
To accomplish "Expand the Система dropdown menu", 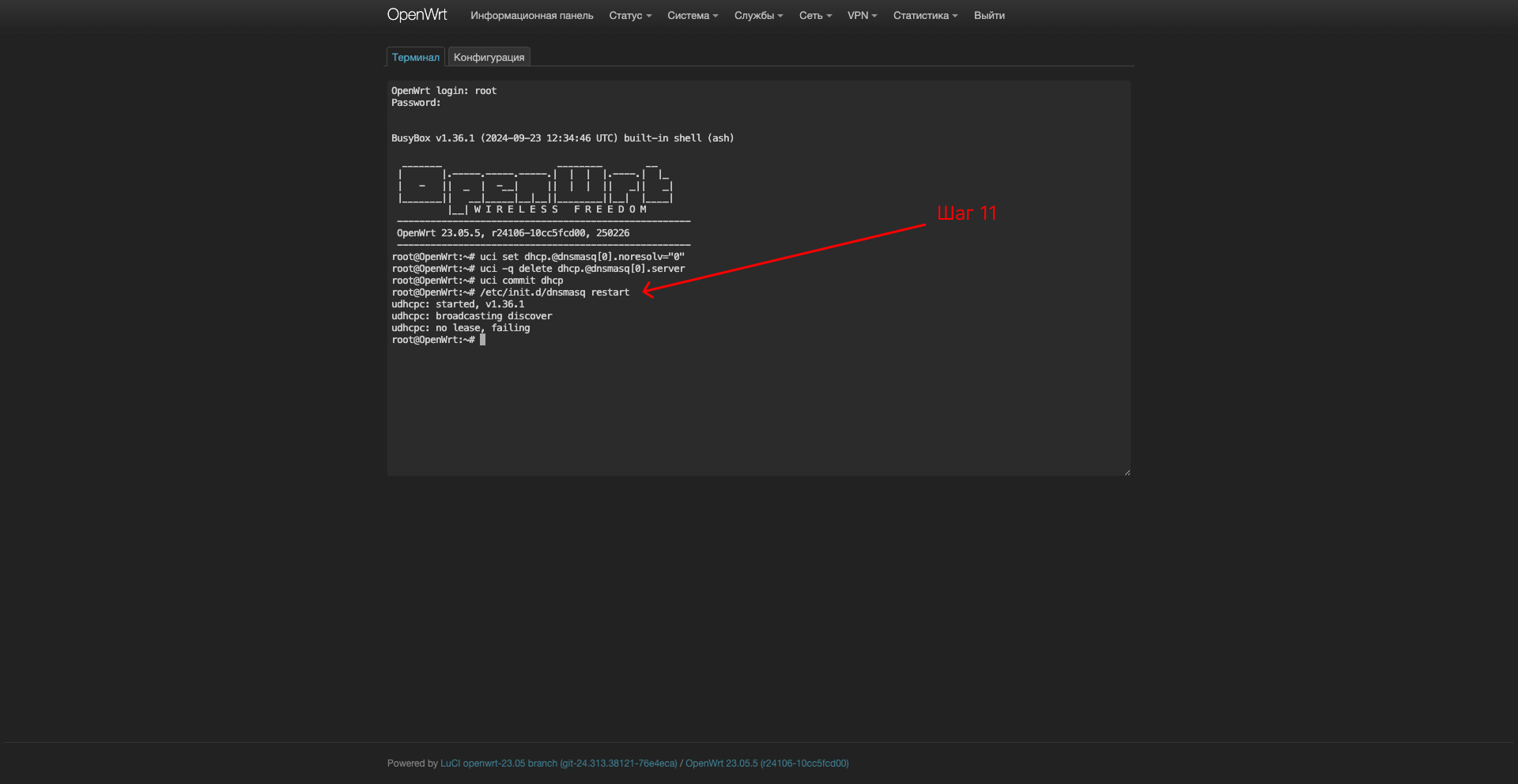I will [693, 16].
